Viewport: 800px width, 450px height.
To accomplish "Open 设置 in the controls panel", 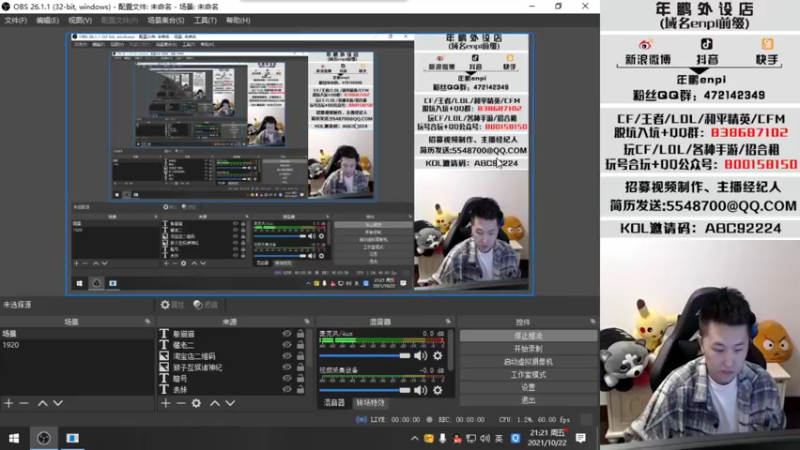I will [x=528, y=387].
